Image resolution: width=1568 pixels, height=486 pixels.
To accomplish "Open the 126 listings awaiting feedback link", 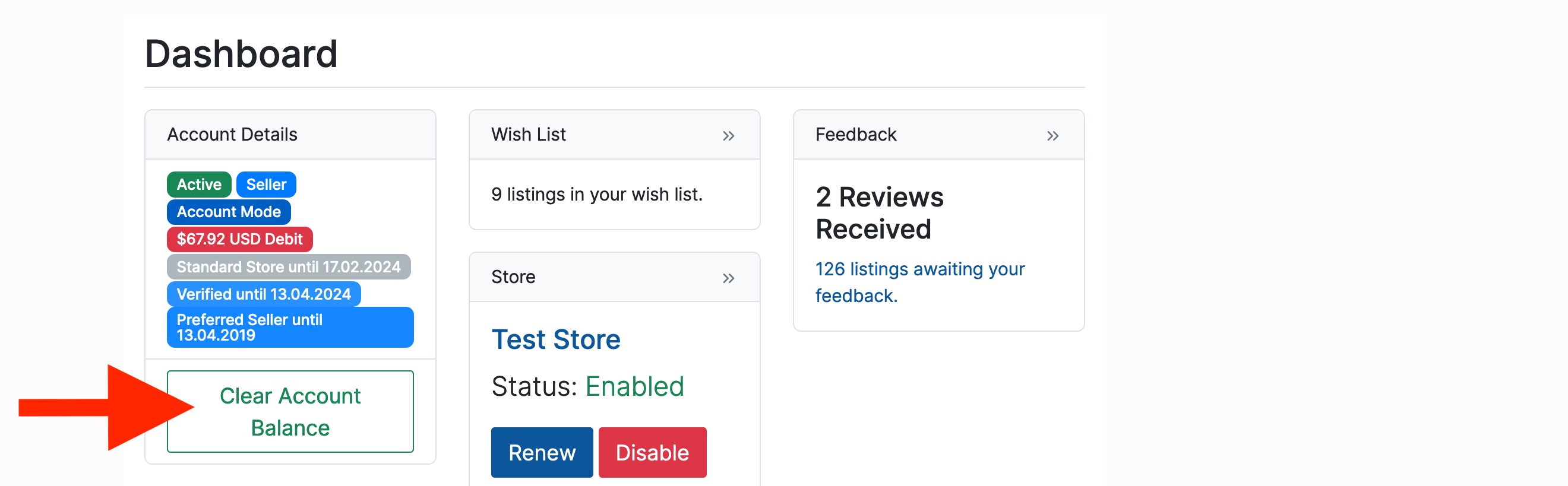I will pos(919,282).
